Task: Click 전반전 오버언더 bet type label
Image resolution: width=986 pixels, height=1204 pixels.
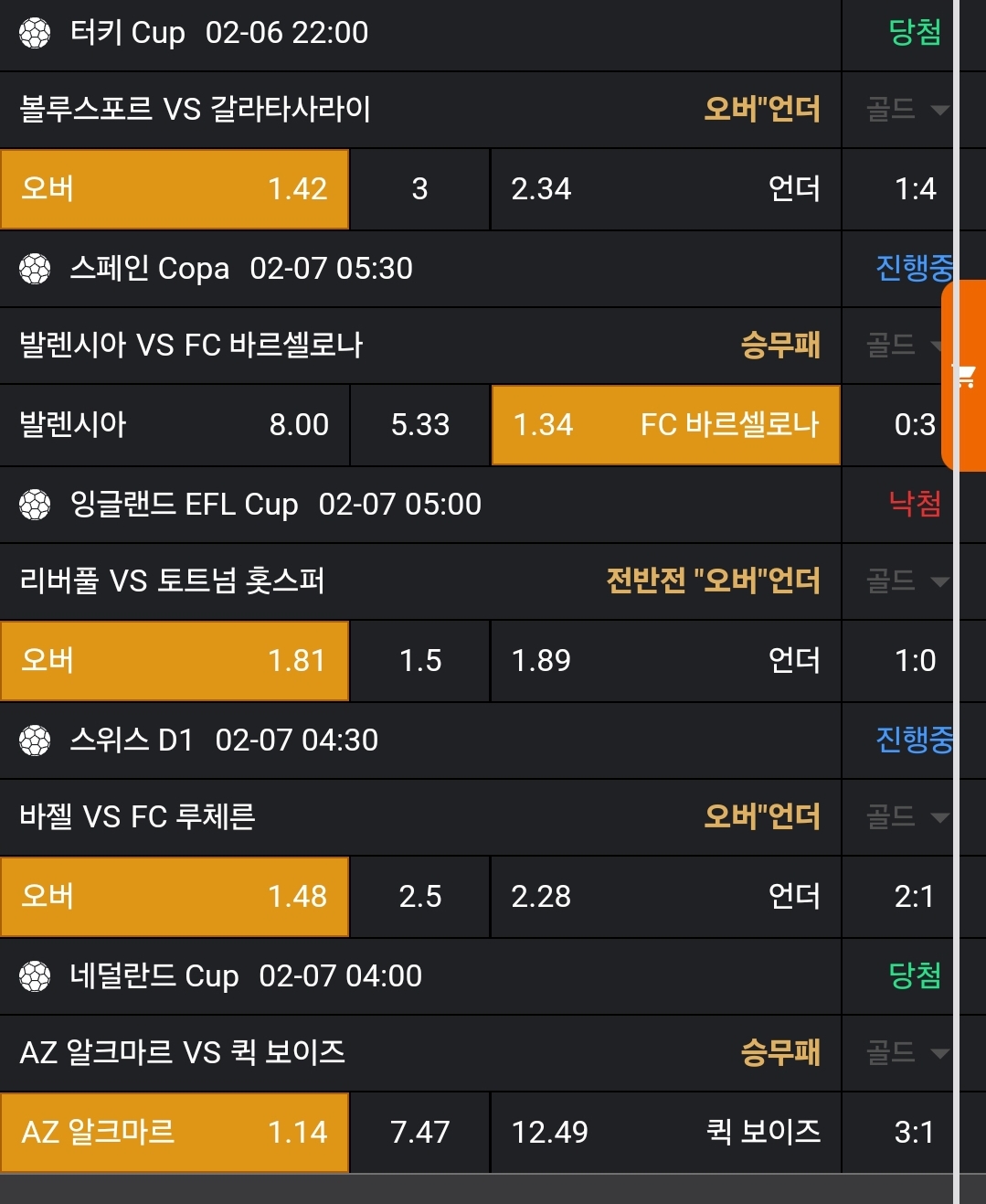Action: [x=713, y=581]
